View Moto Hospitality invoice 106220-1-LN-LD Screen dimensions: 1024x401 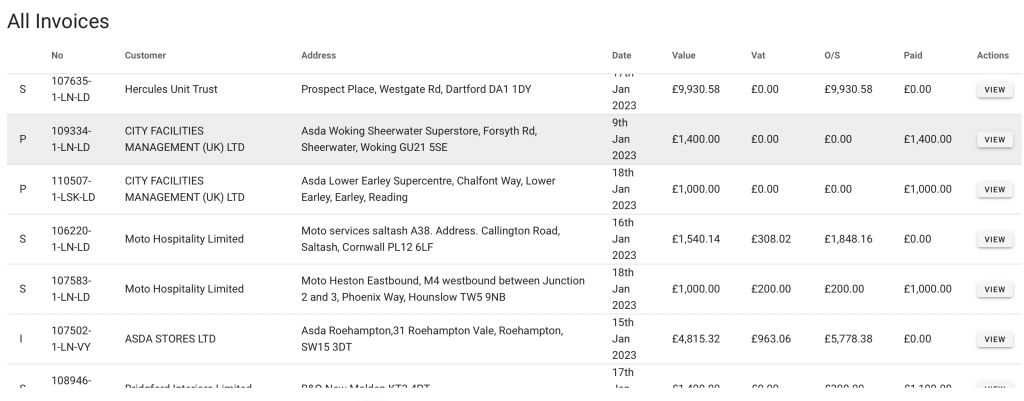pos(994,240)
